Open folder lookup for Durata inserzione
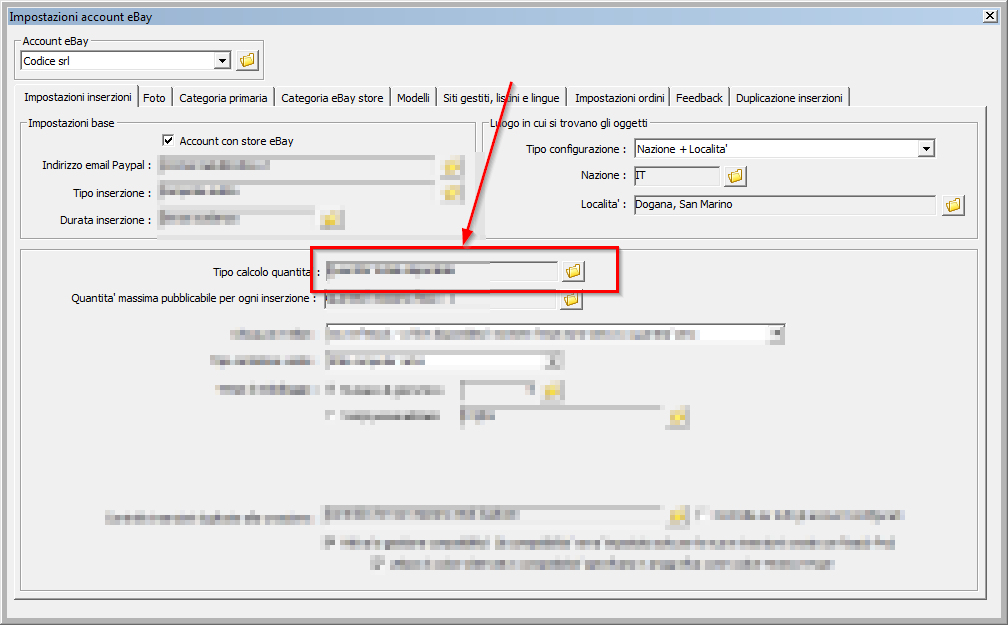This screenshot has height=625, width=1008. coord(330,220)
